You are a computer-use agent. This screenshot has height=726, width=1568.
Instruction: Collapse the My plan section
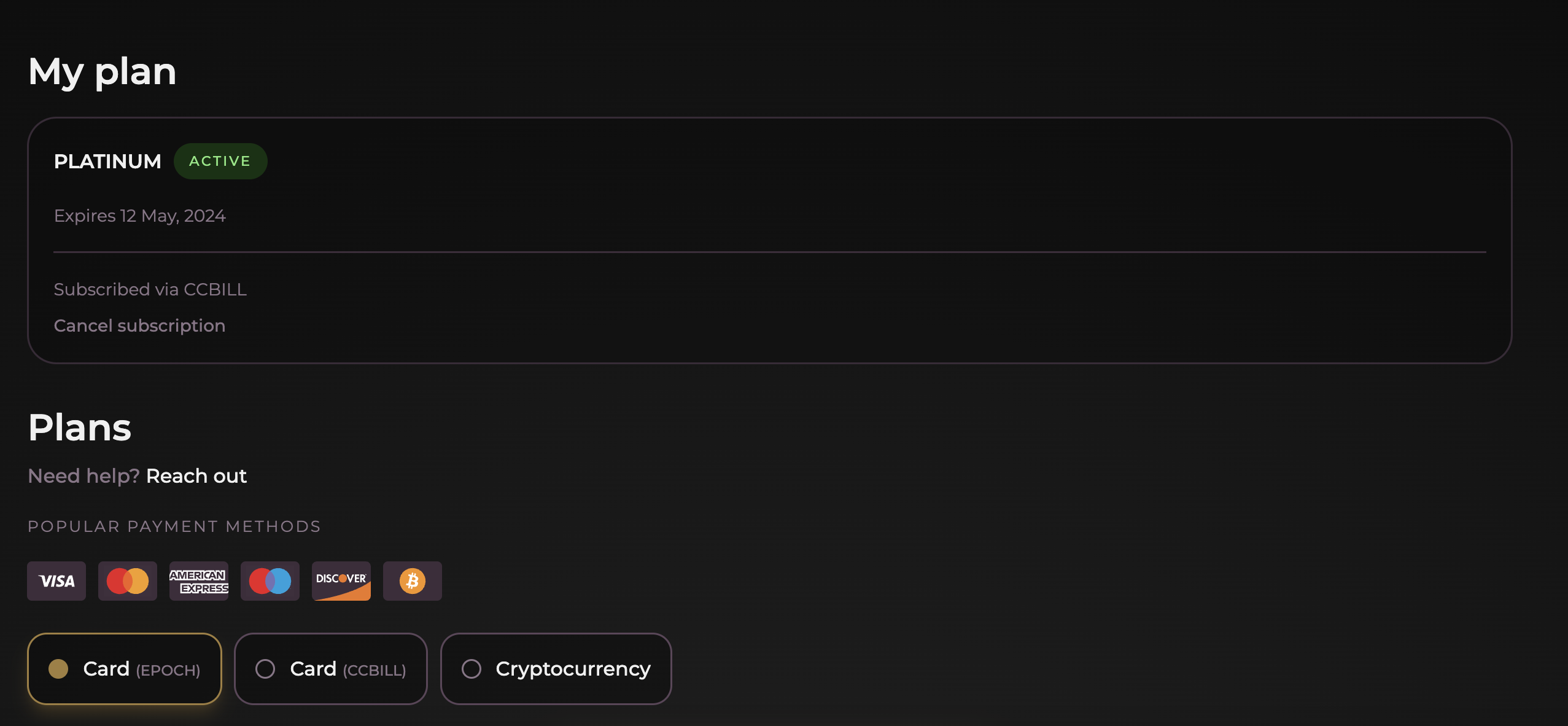click(102, 70)
